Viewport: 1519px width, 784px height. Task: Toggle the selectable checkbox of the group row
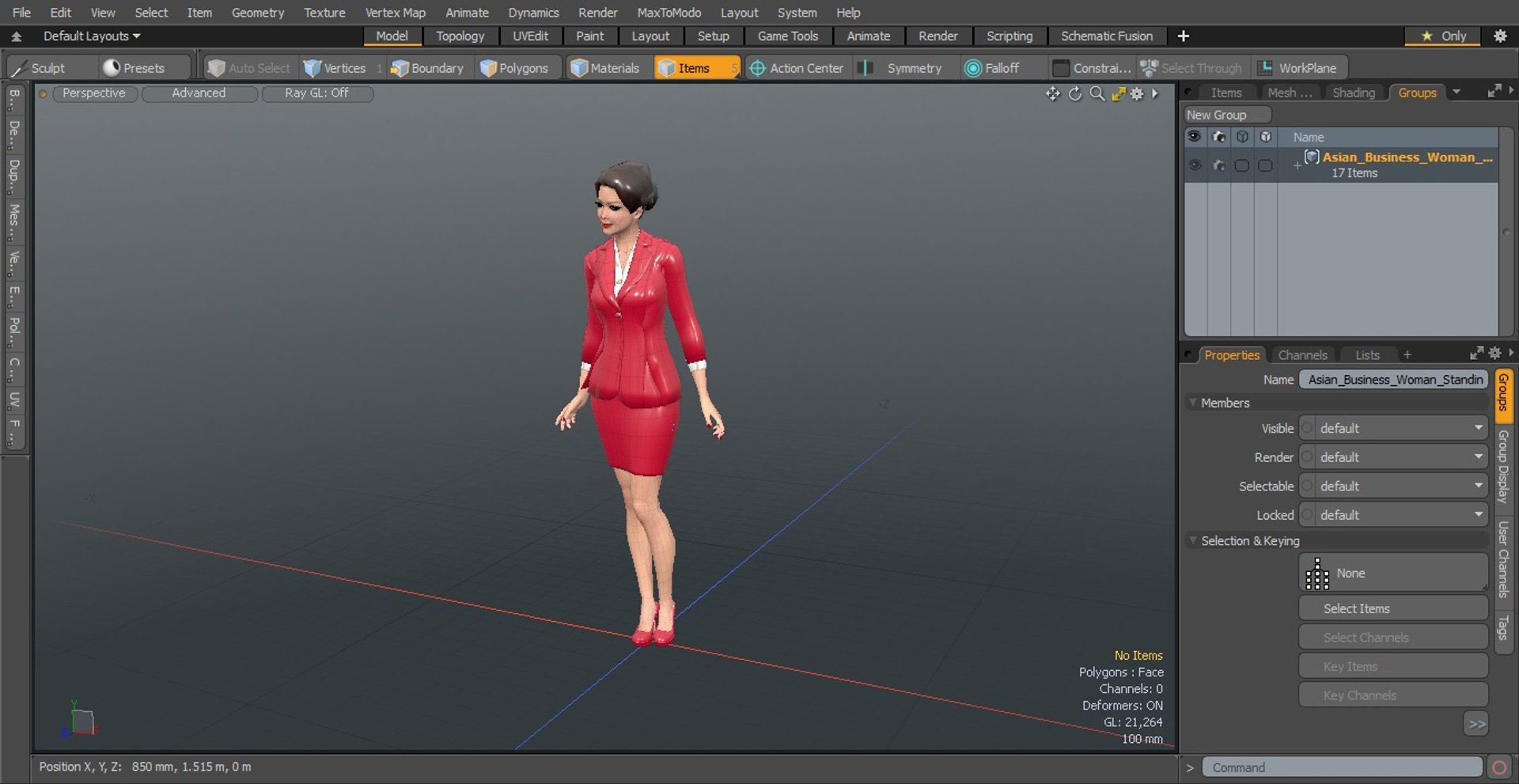[x=1242, y=165]
